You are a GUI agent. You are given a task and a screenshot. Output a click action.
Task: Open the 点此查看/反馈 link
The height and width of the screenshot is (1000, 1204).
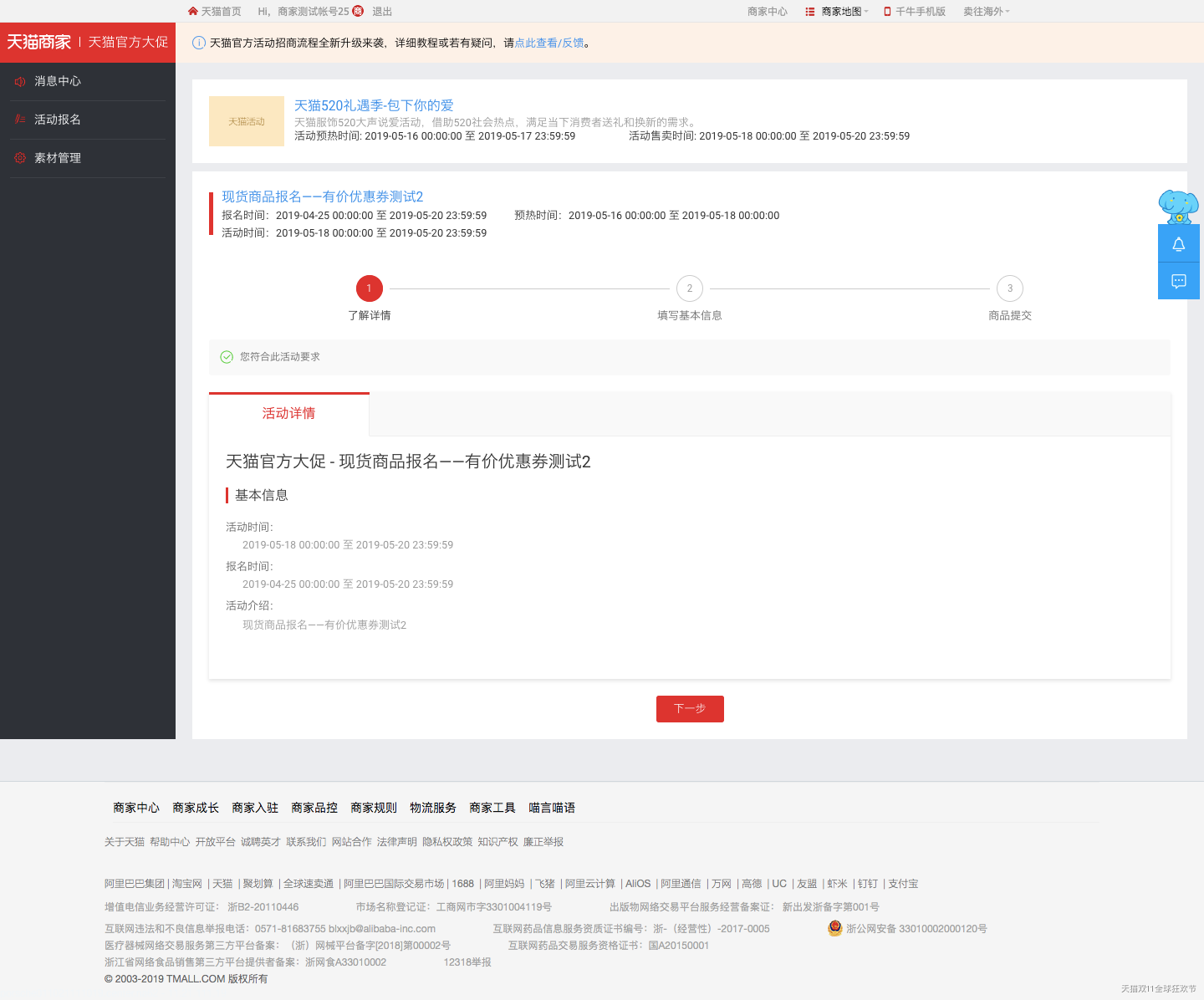coord(549,43)
